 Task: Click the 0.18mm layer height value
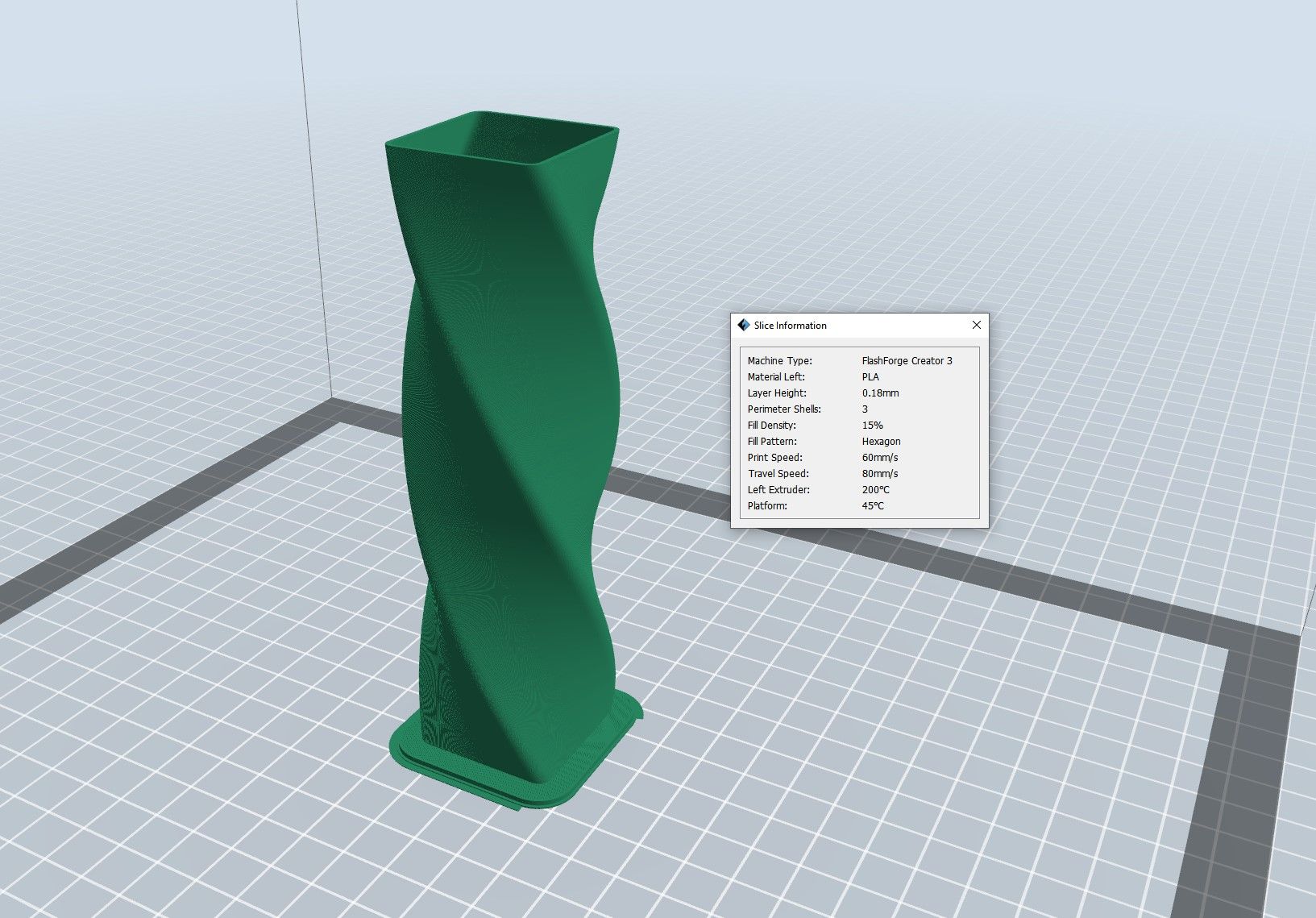coord(880,393)
